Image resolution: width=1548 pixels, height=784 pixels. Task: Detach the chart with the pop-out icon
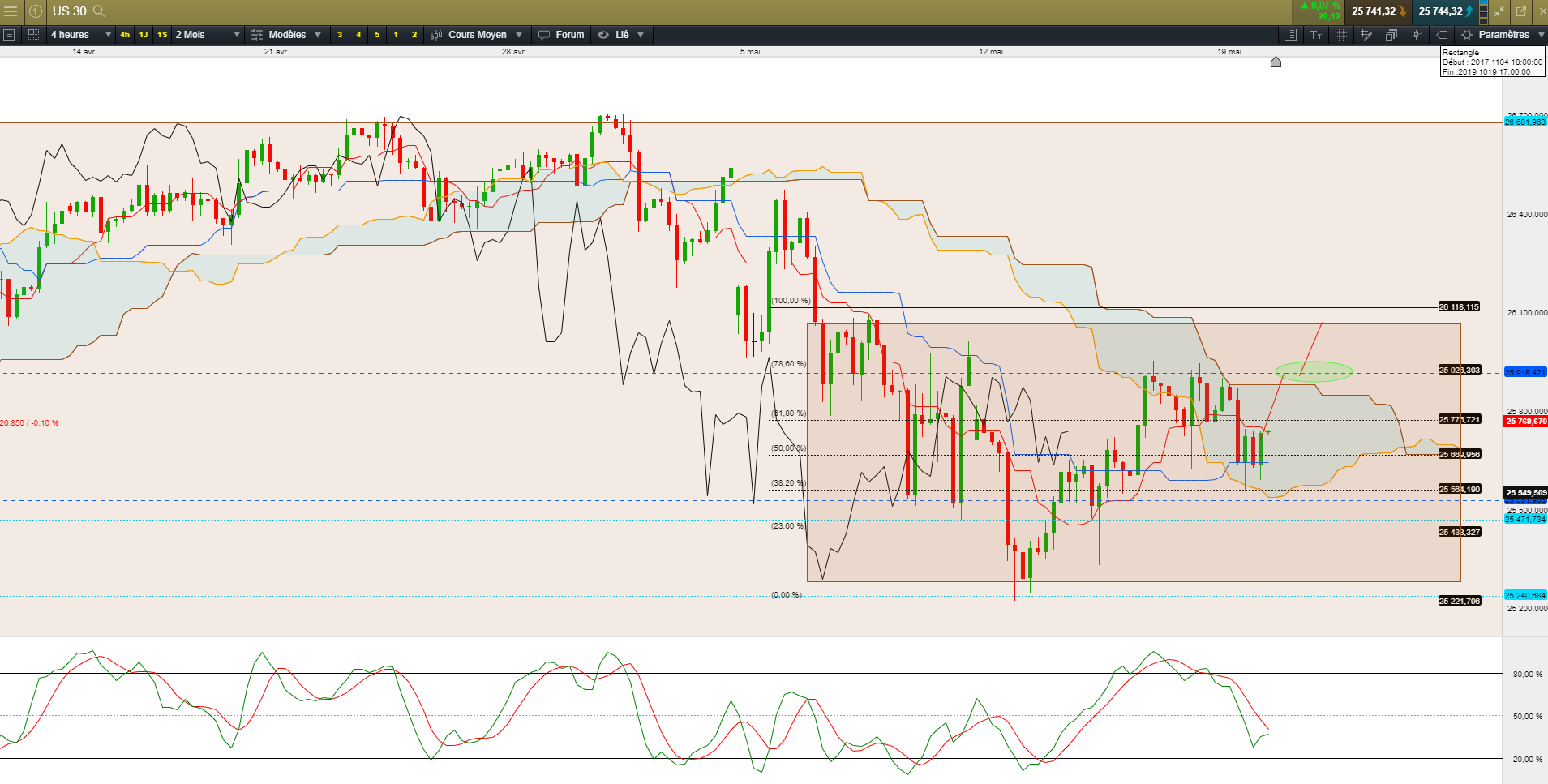coord(1521,11)
